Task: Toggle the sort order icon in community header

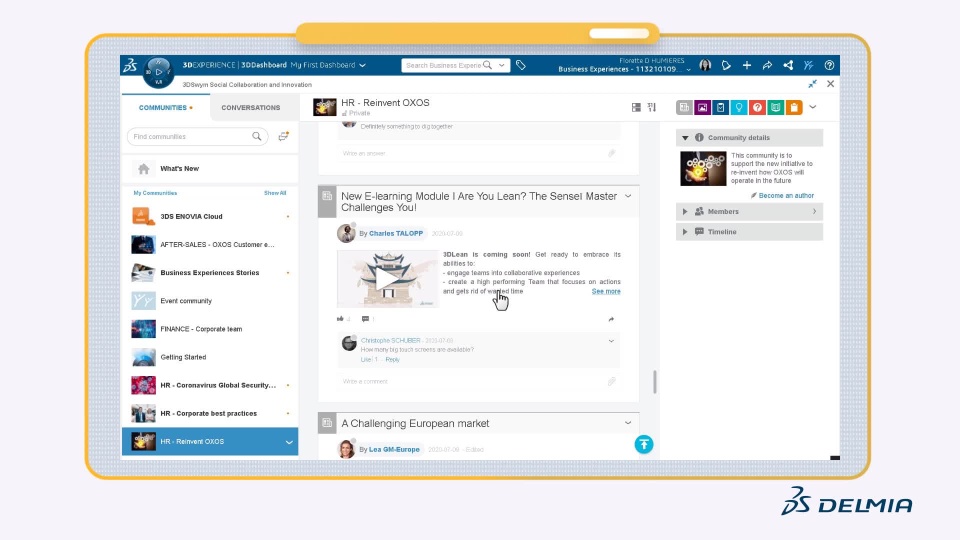Action: pos(652,107)
